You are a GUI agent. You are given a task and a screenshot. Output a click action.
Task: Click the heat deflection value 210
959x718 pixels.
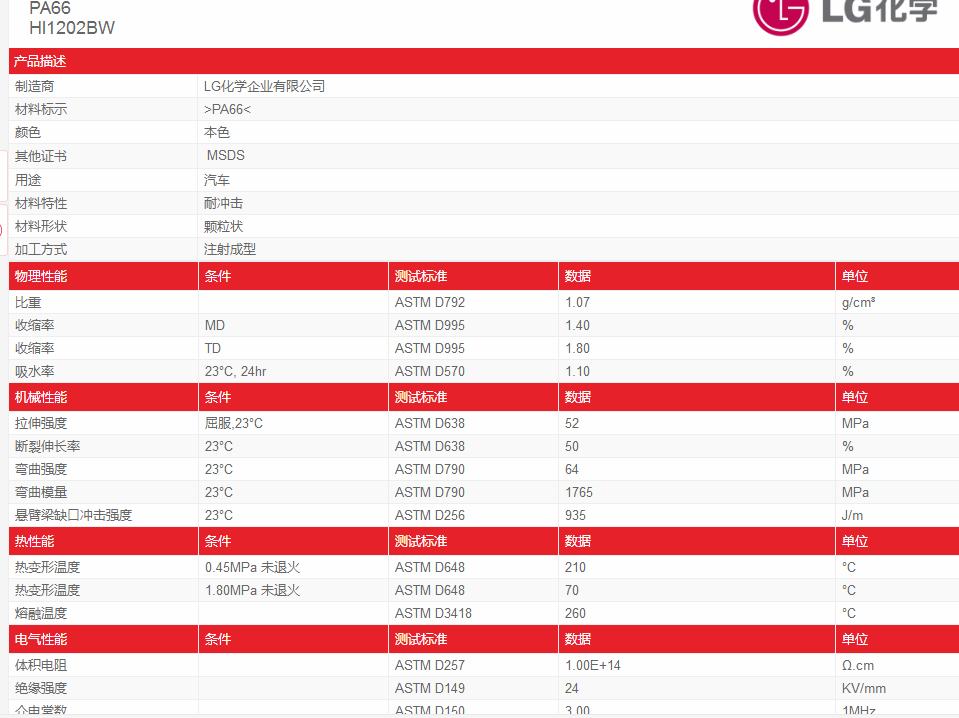tap(576, 567)
